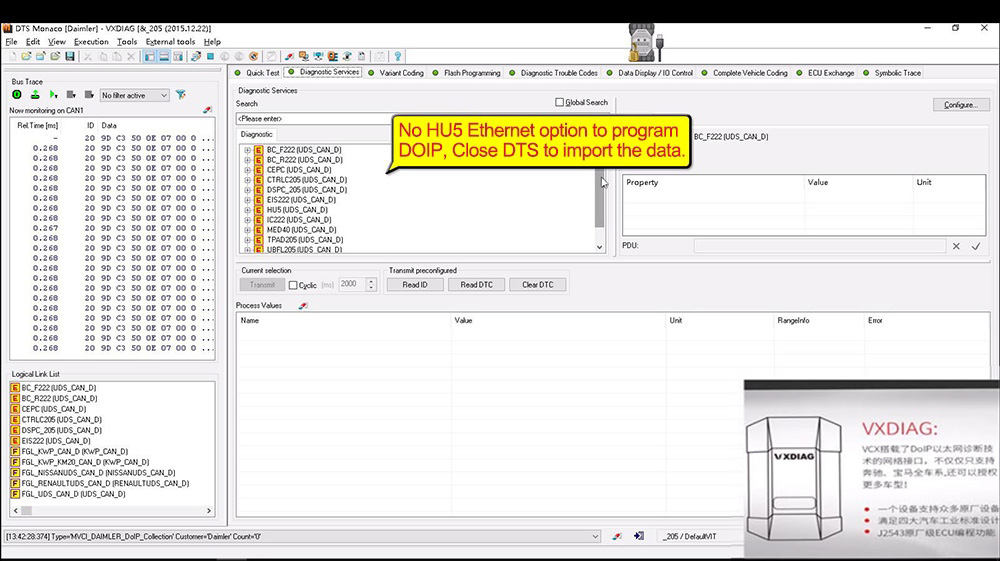This screenshot has height=561, width=1000.
Task: Click the Read ID button
Action: point(415,285)
